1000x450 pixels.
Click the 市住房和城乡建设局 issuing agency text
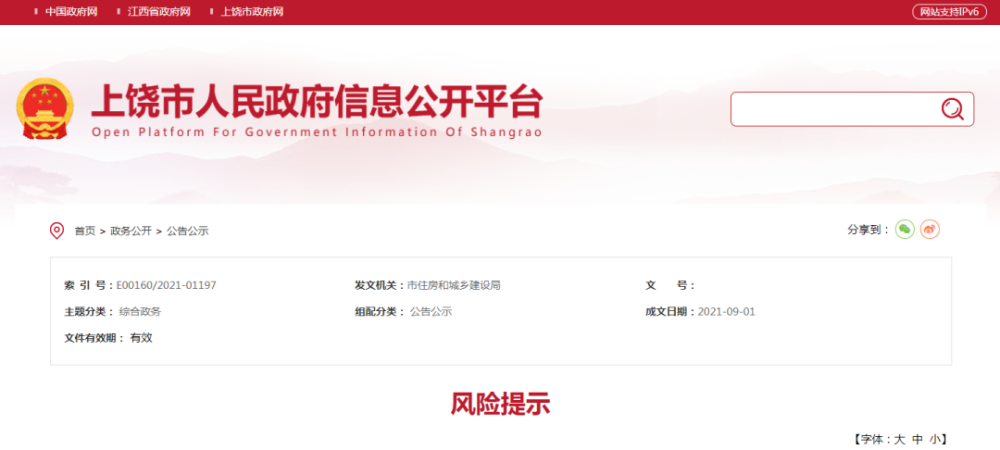click(453, 285)
